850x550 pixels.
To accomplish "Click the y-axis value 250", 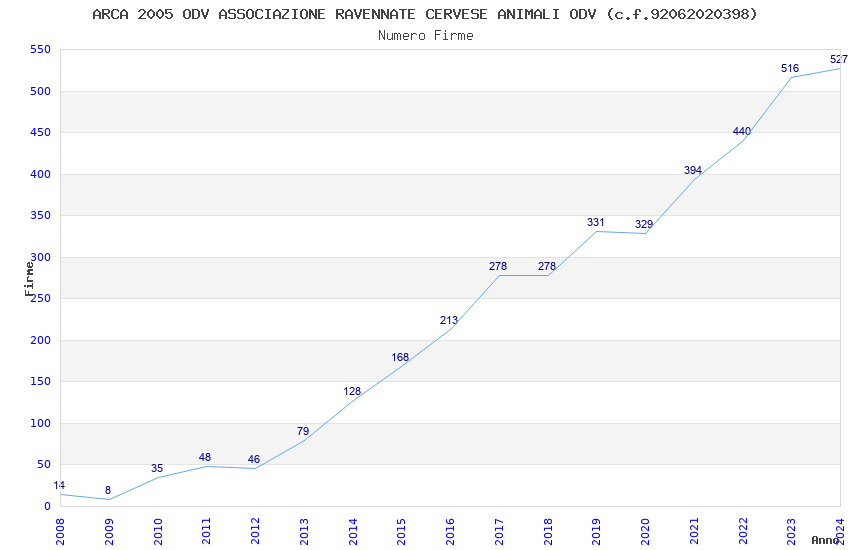I will click(41, 298).
